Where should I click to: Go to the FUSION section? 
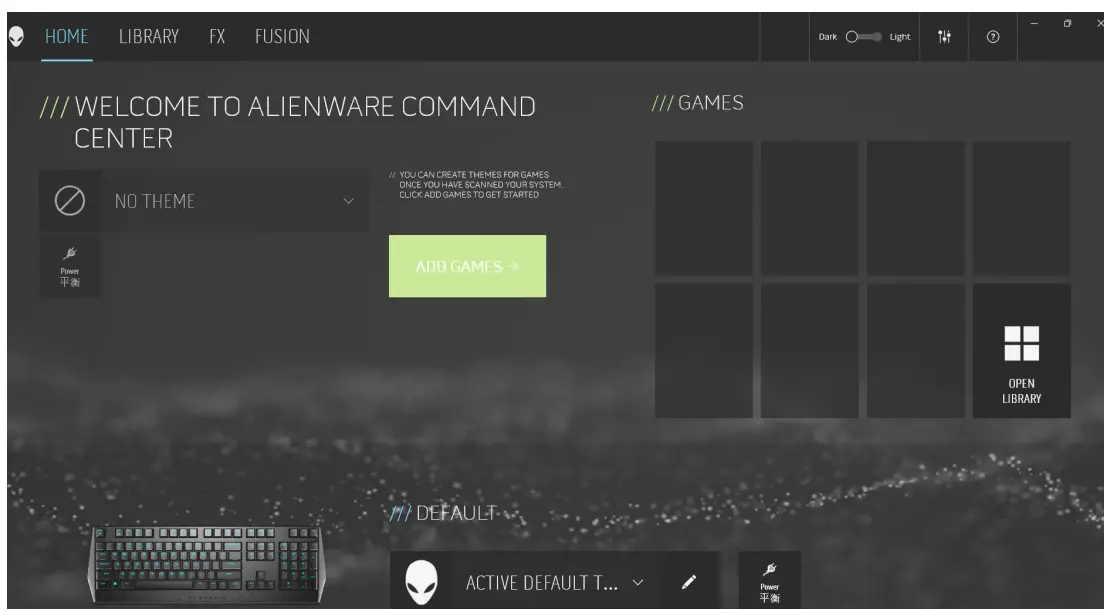coord(283,36)
